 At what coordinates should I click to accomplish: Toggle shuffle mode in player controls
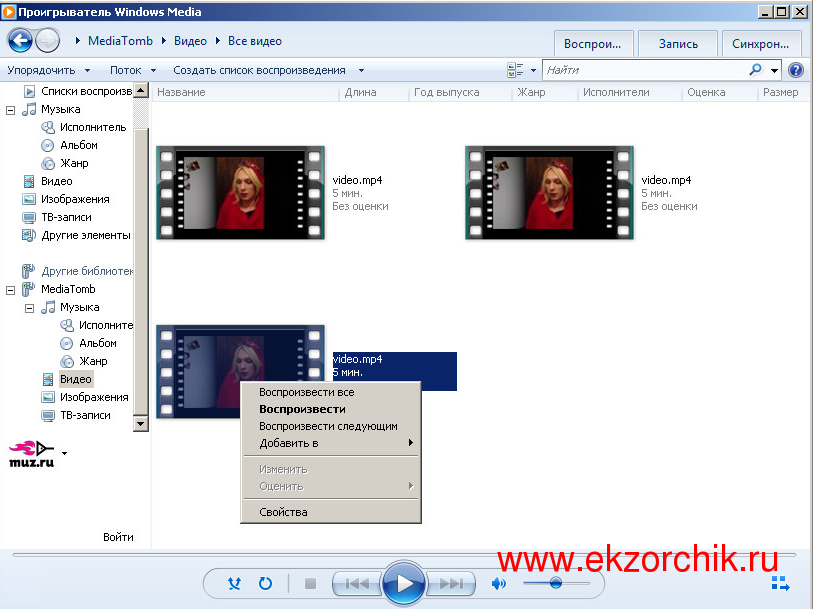(x=234, y=584)
